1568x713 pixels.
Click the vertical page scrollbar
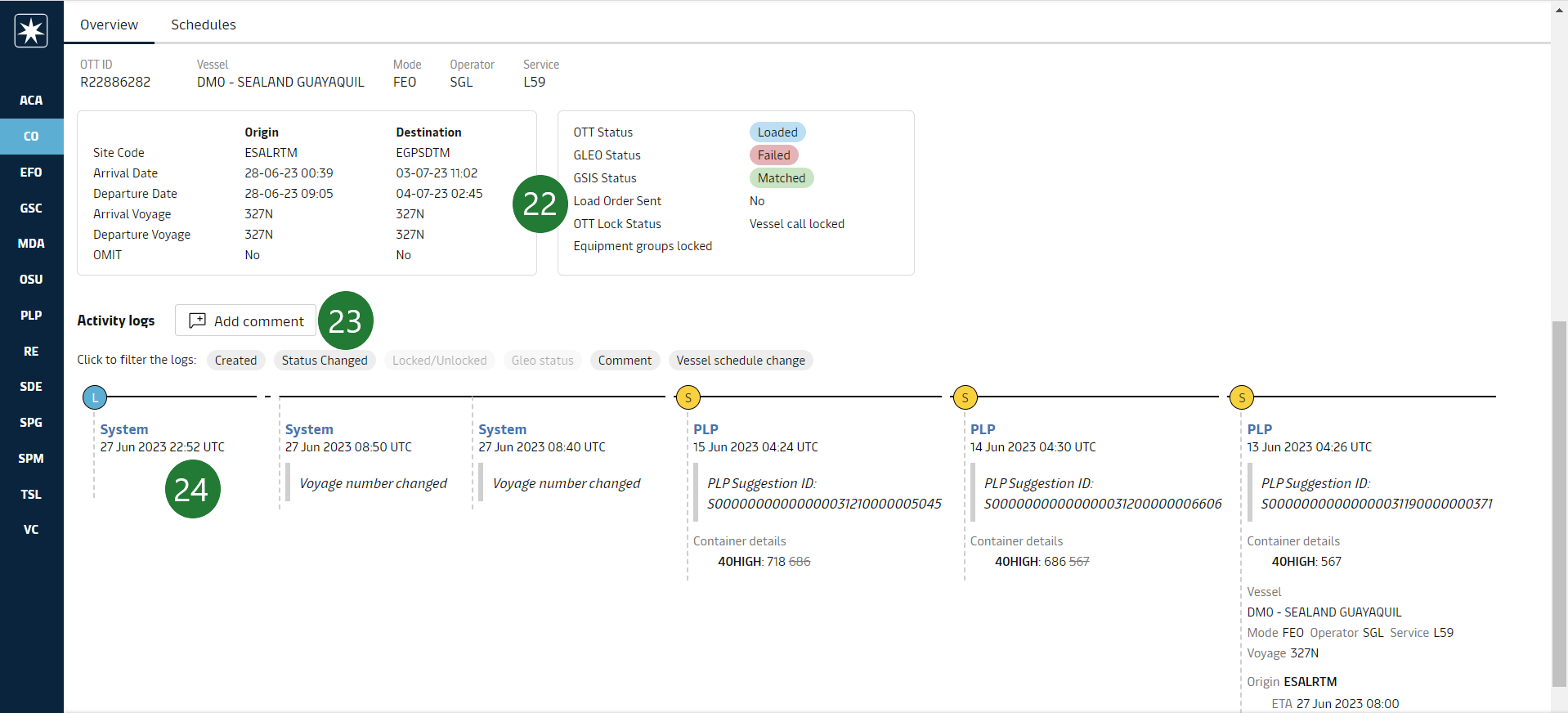[x=1559, y=491]
